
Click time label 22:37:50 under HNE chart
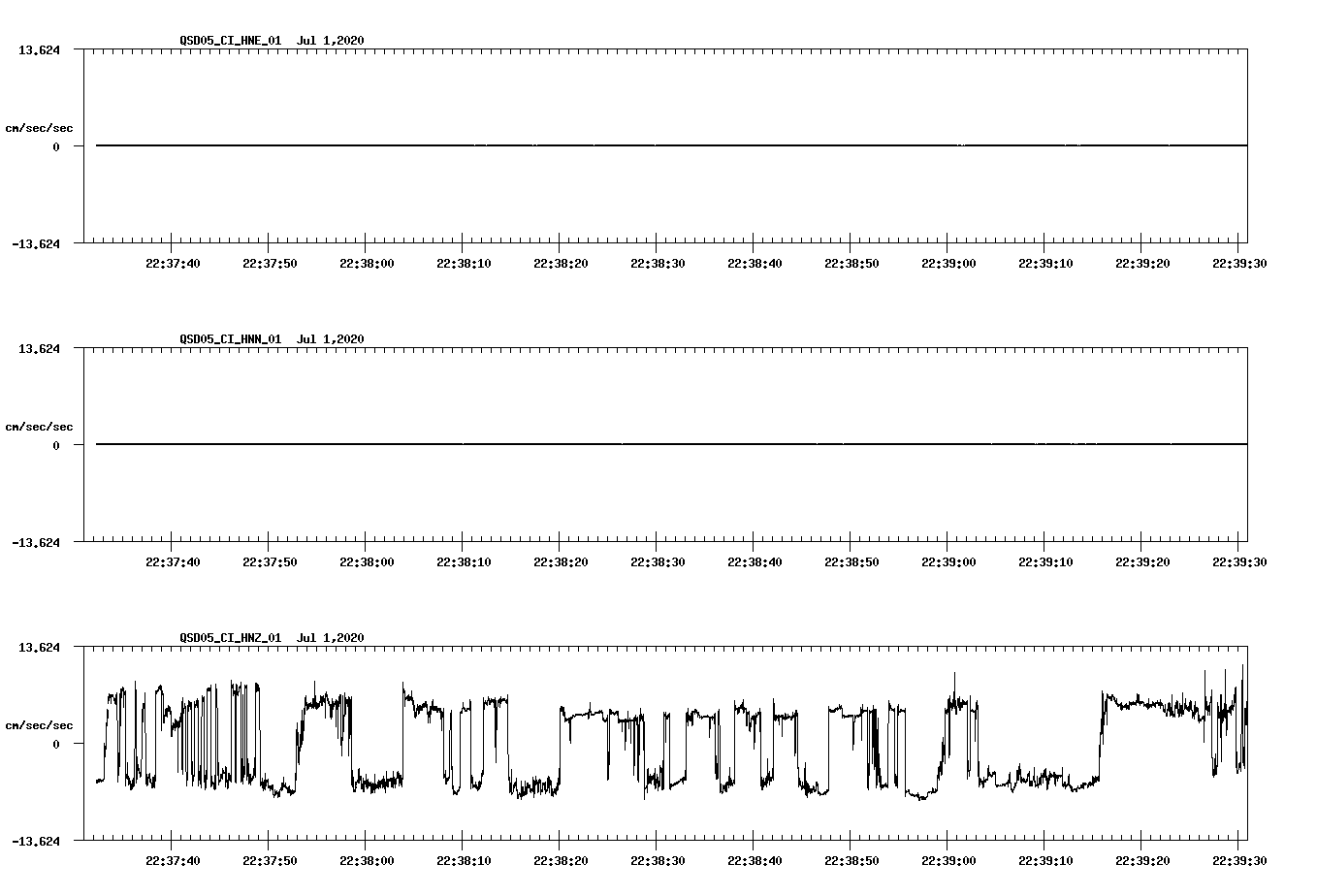270,263
